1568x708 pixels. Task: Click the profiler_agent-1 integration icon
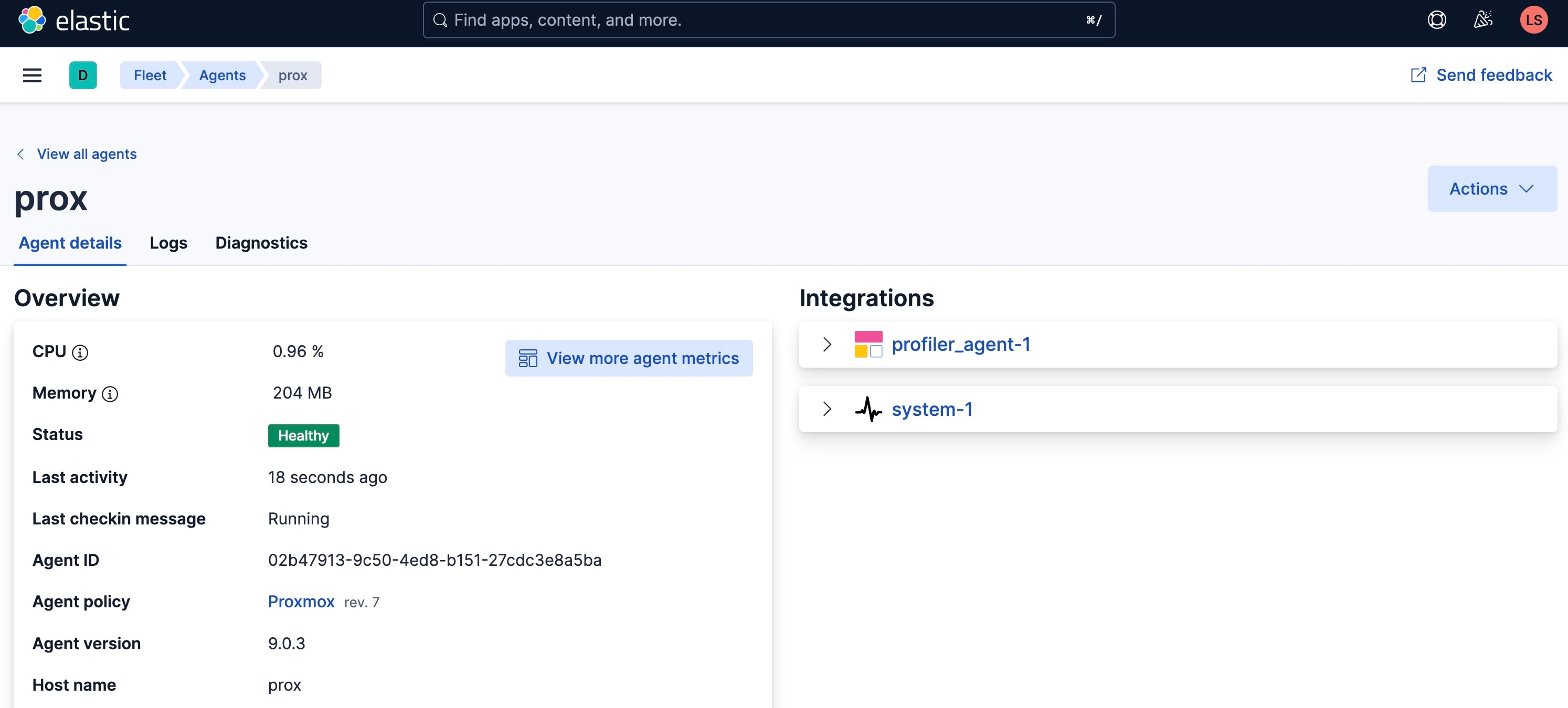pyautogui.click(x=868, y=344)
